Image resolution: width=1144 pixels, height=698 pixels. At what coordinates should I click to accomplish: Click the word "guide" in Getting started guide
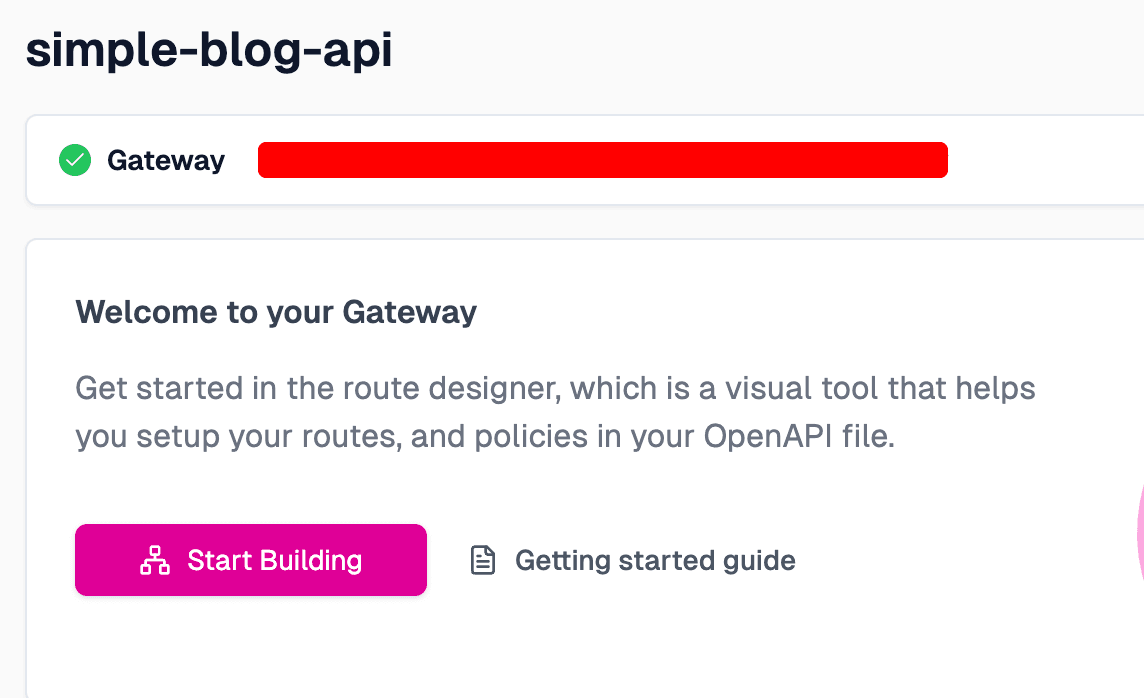pyautogui.click(x=759, y=560)
